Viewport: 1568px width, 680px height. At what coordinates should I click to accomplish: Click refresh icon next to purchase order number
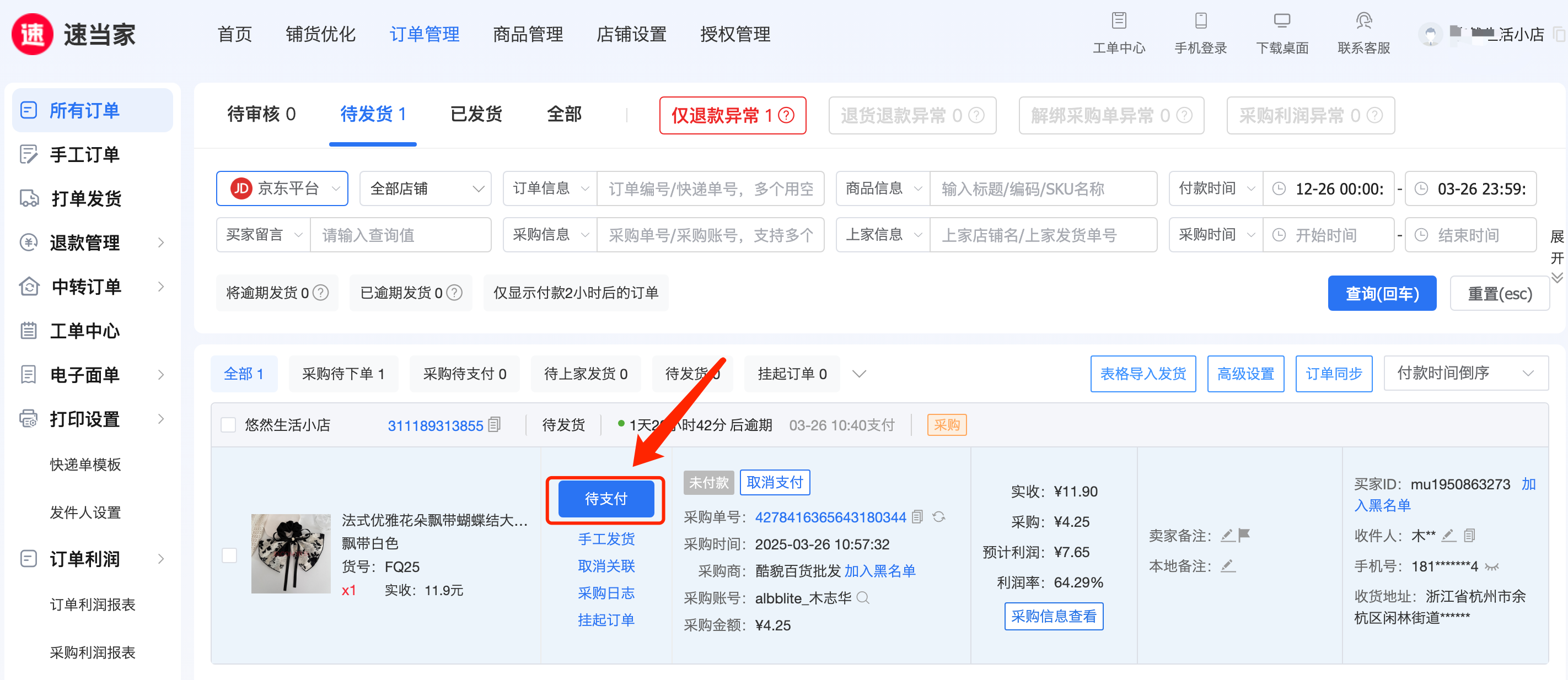[x=938, y=517]
